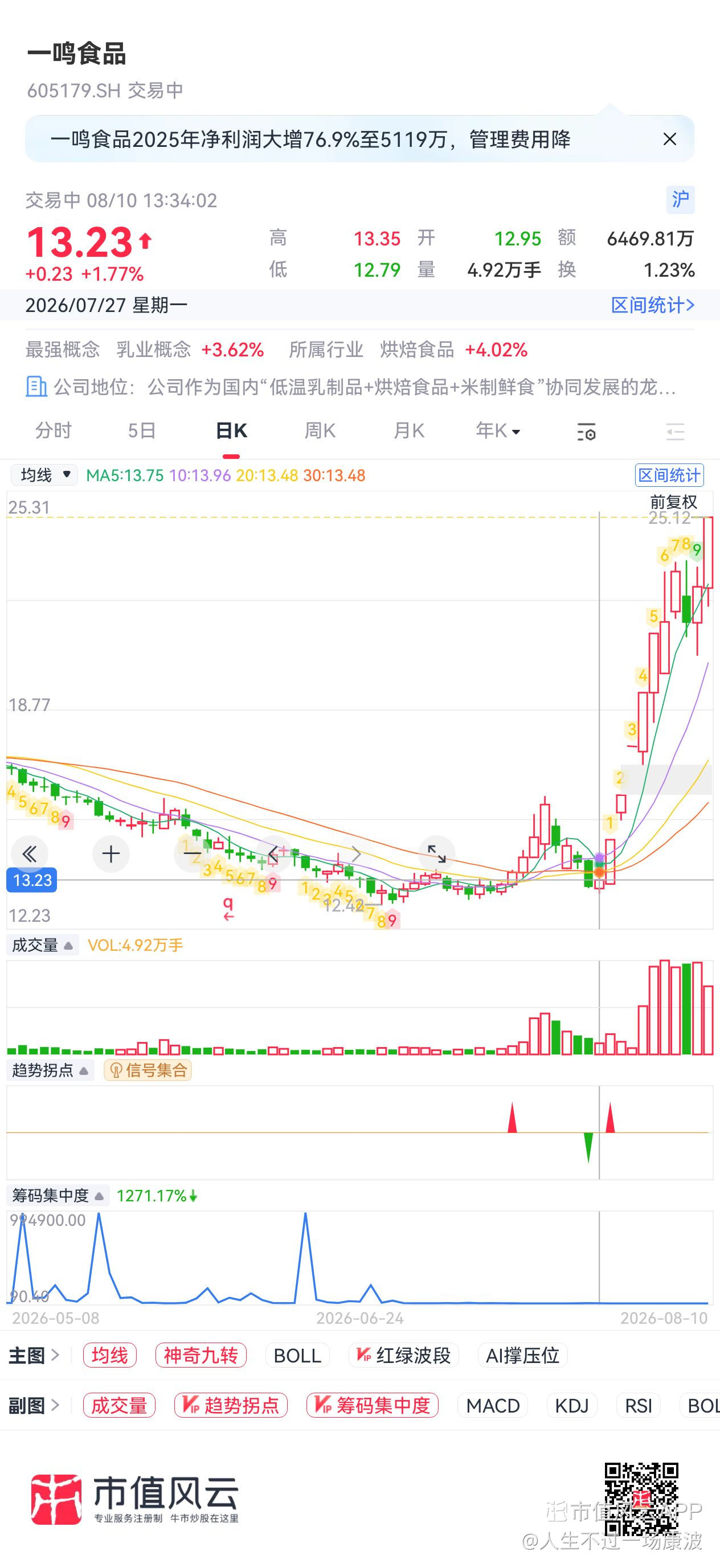Enable KDJ sub-chart indicator

click(x=571, y=1406)
